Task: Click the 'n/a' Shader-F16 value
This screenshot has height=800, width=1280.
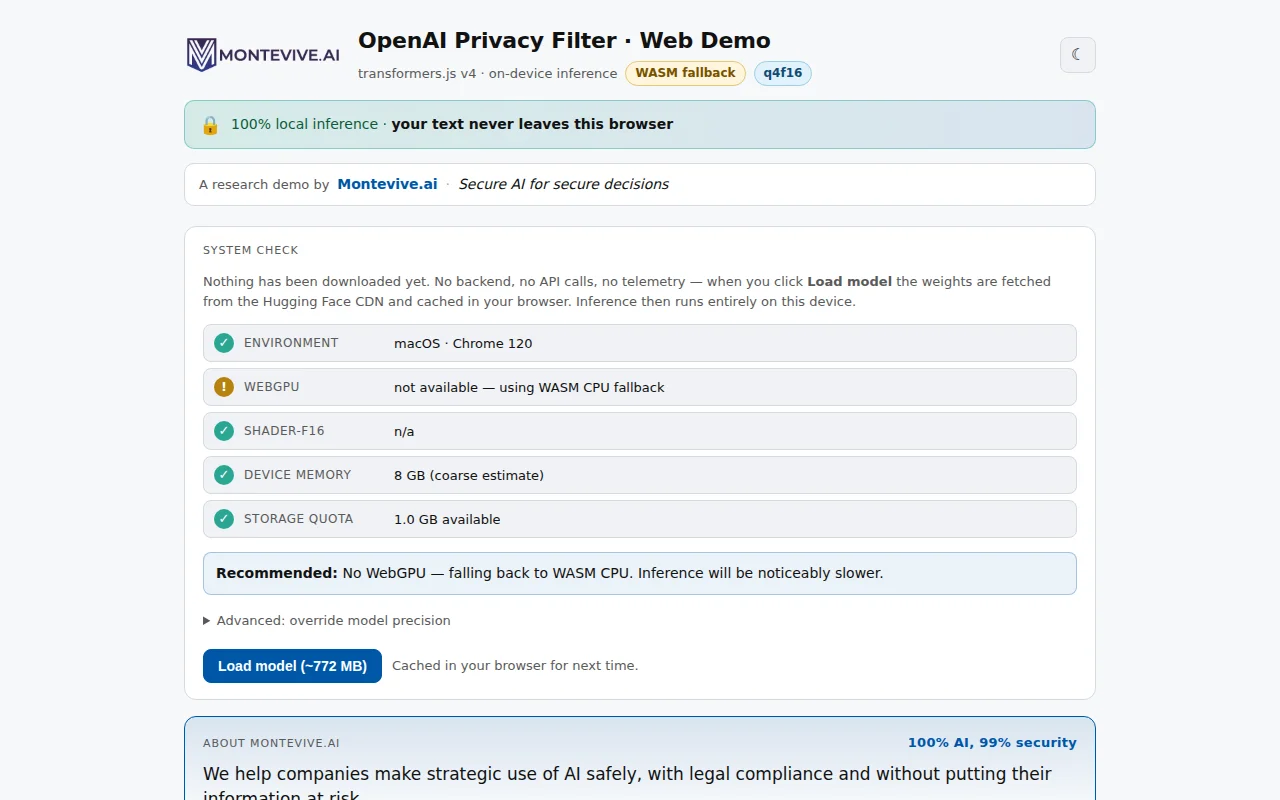Action: 404,431
